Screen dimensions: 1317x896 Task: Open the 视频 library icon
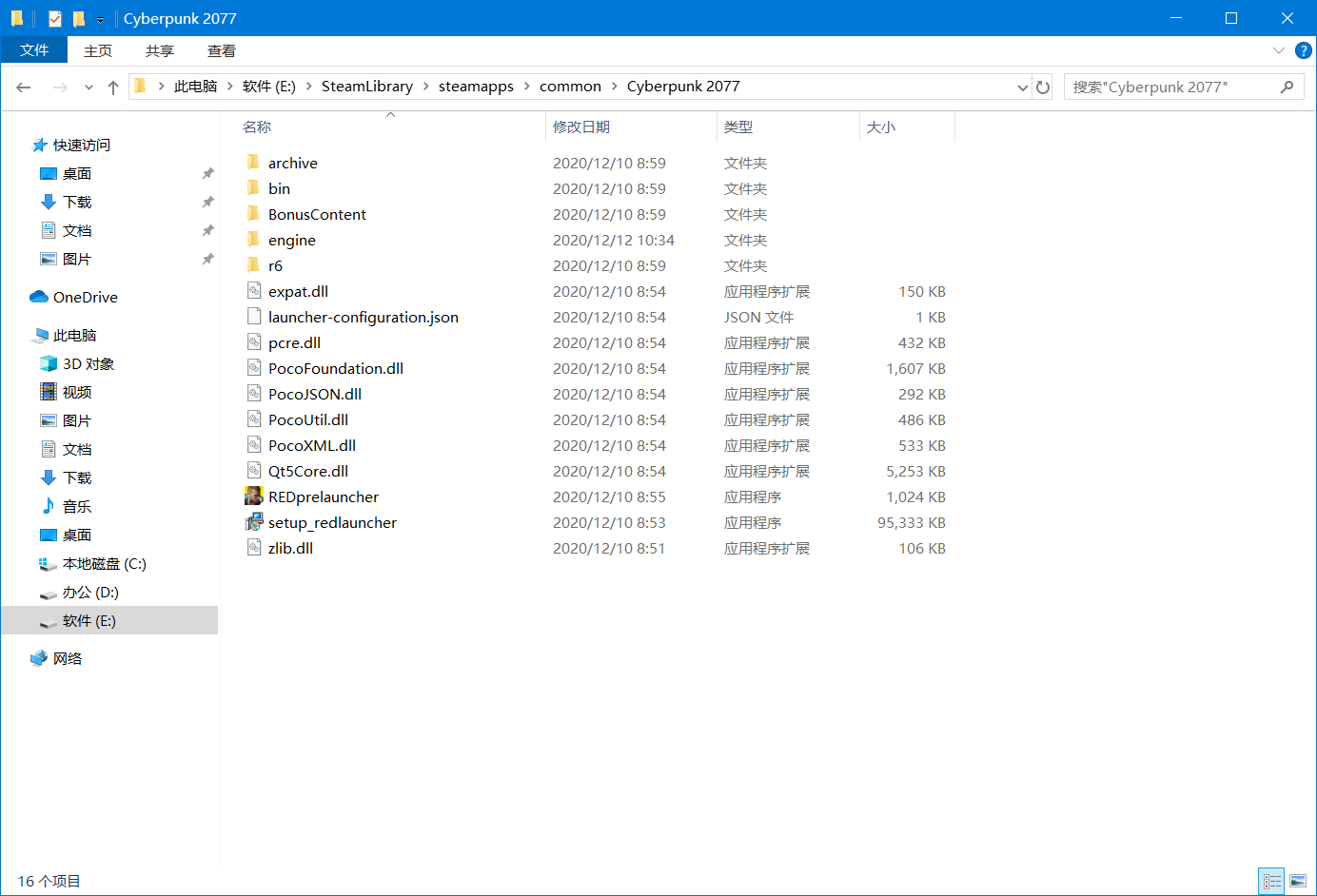49,393
